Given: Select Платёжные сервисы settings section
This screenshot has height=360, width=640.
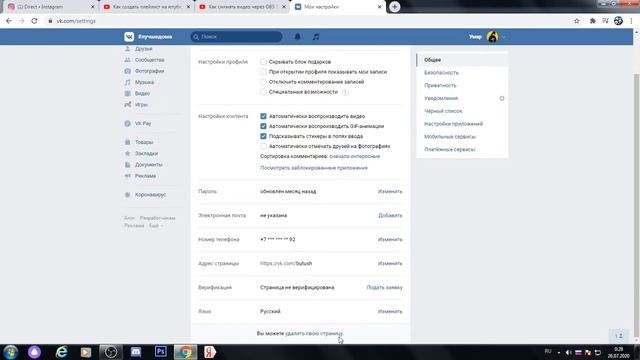Looking at the screenshot, I should pyautogui.click(x=462, y=149).
